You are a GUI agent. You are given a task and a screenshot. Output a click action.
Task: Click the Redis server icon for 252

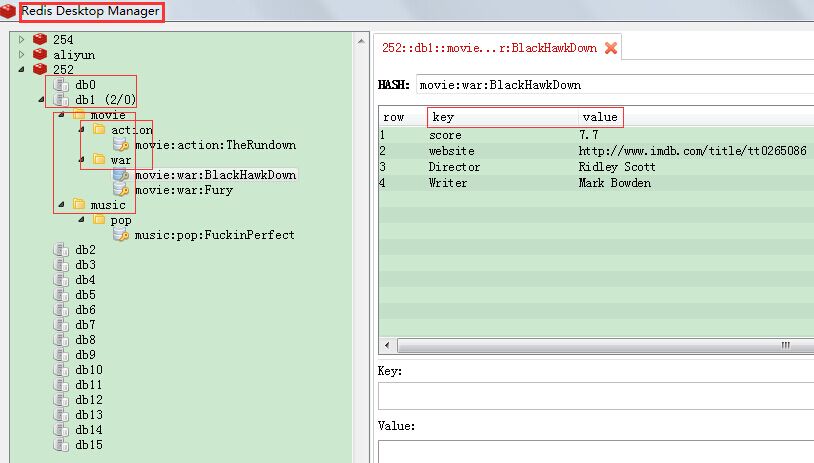[40, 70]
